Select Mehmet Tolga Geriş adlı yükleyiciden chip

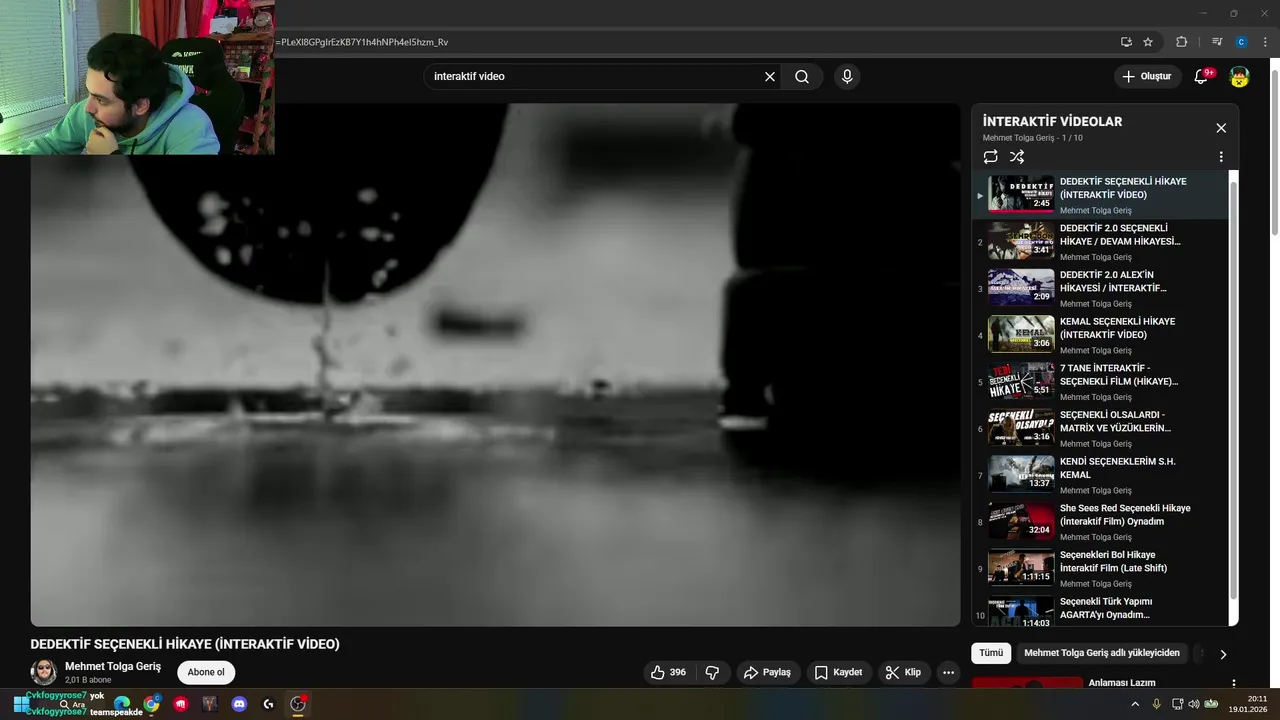[1102, 653]
